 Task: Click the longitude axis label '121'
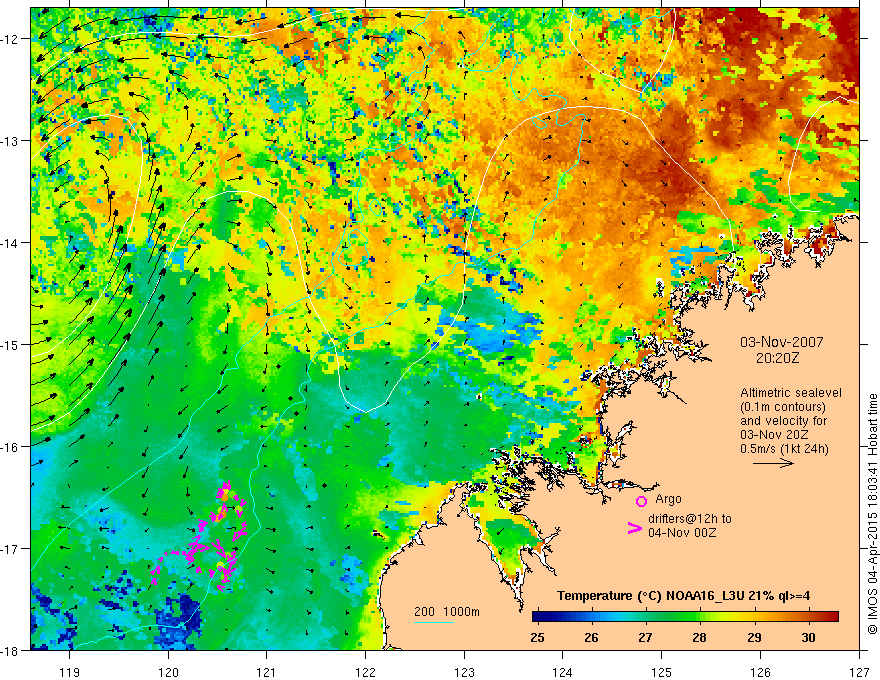tap(267, 672)
